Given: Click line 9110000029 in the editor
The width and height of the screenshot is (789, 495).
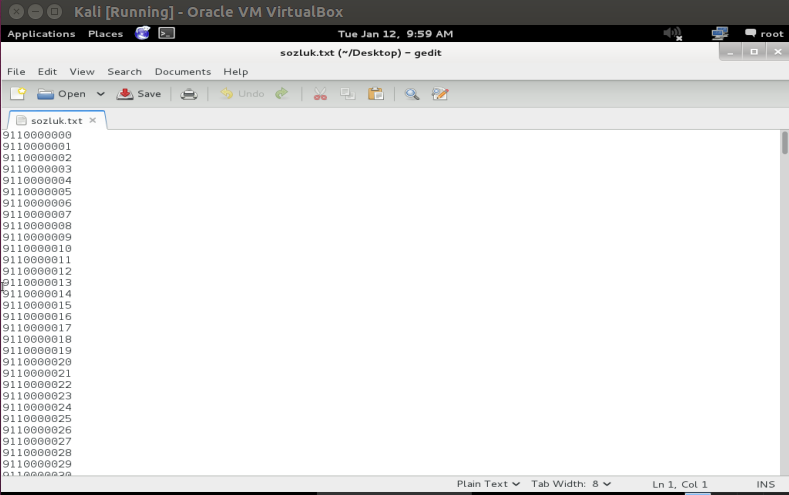Looking at the screenshot, I should [37, 464].
